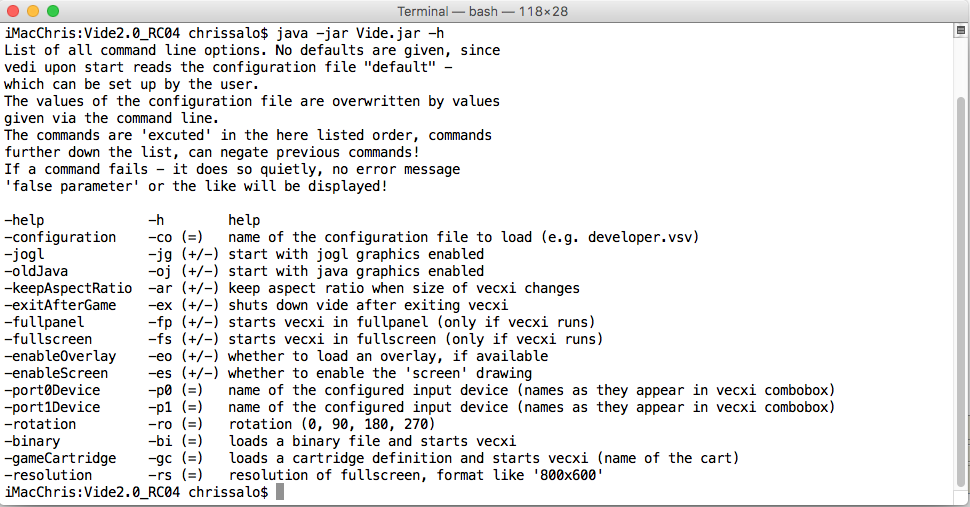
Task: Click the "-resolution" option text
Action: point(49,475)
